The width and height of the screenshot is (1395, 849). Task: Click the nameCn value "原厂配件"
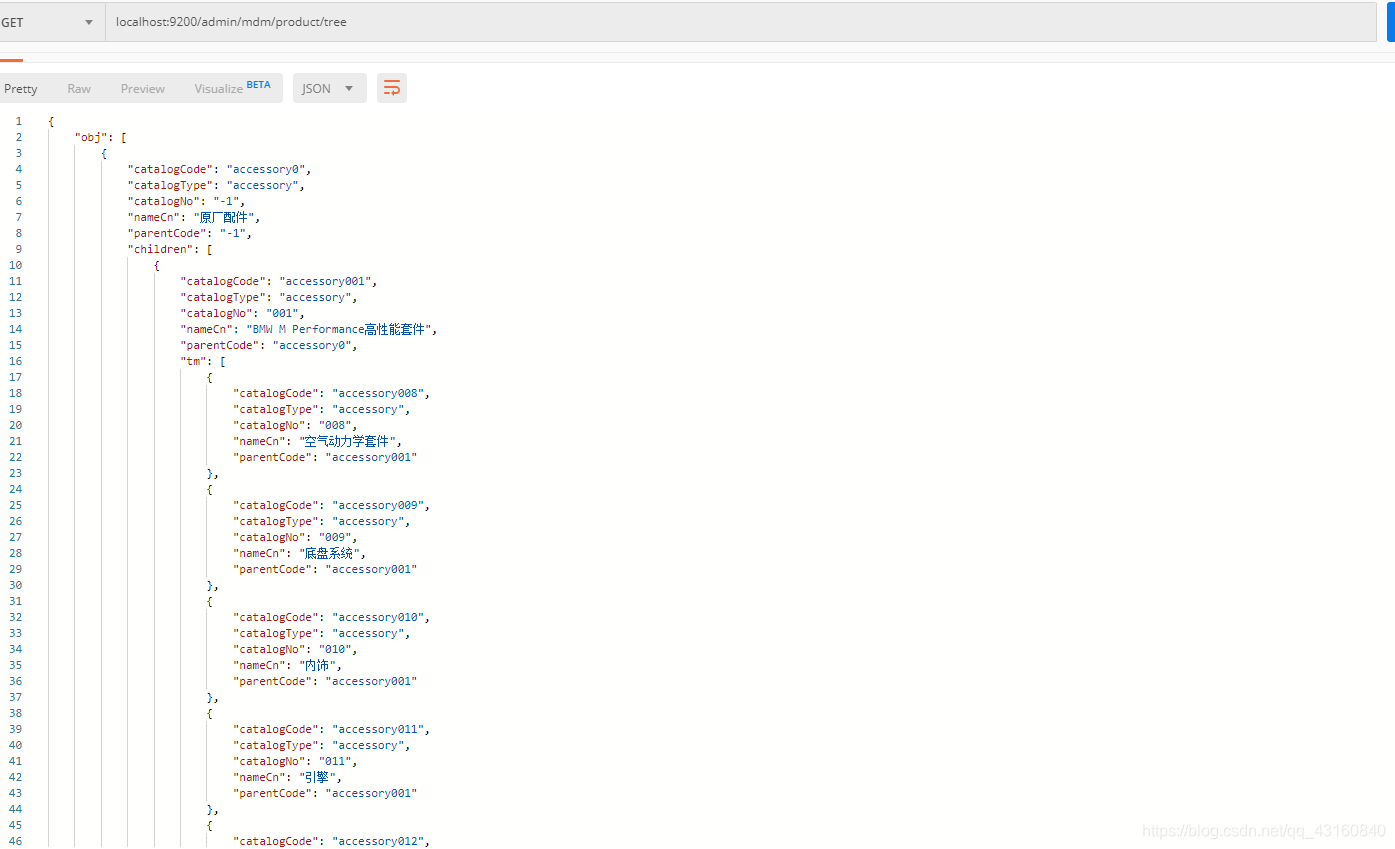(x=223, y=217)
